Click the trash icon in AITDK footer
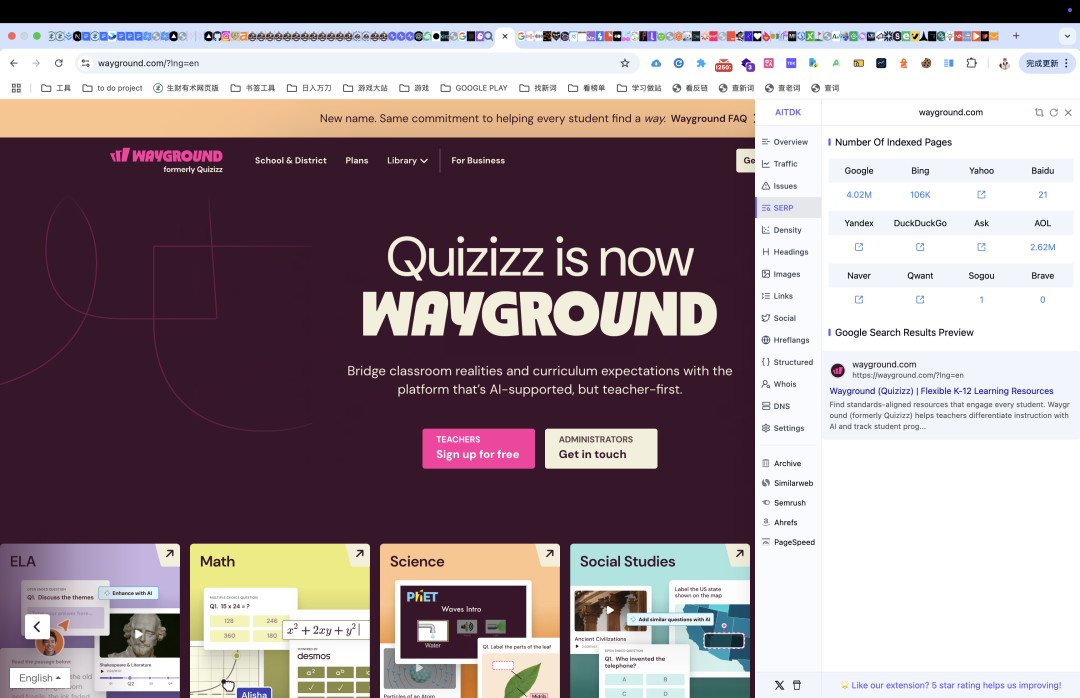 pos(797,686)
